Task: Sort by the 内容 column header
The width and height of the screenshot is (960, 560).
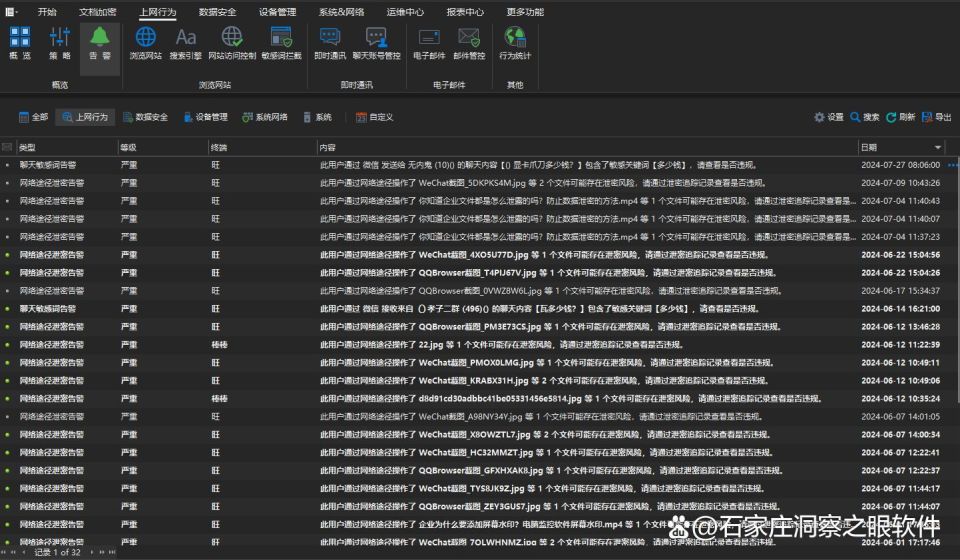Action: (x=587, y=147)
